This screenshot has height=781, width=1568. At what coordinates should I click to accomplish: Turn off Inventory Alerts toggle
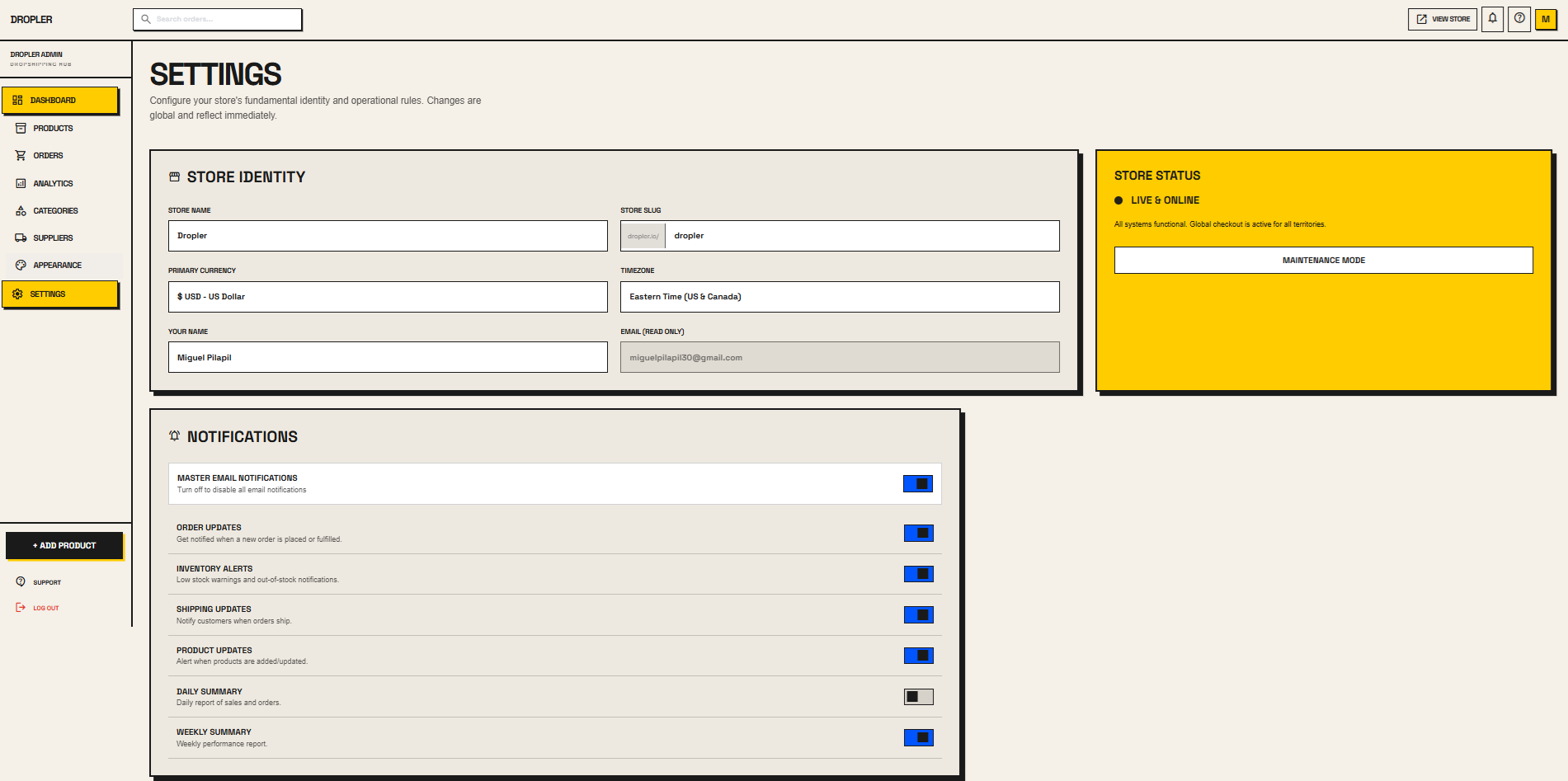918,574
